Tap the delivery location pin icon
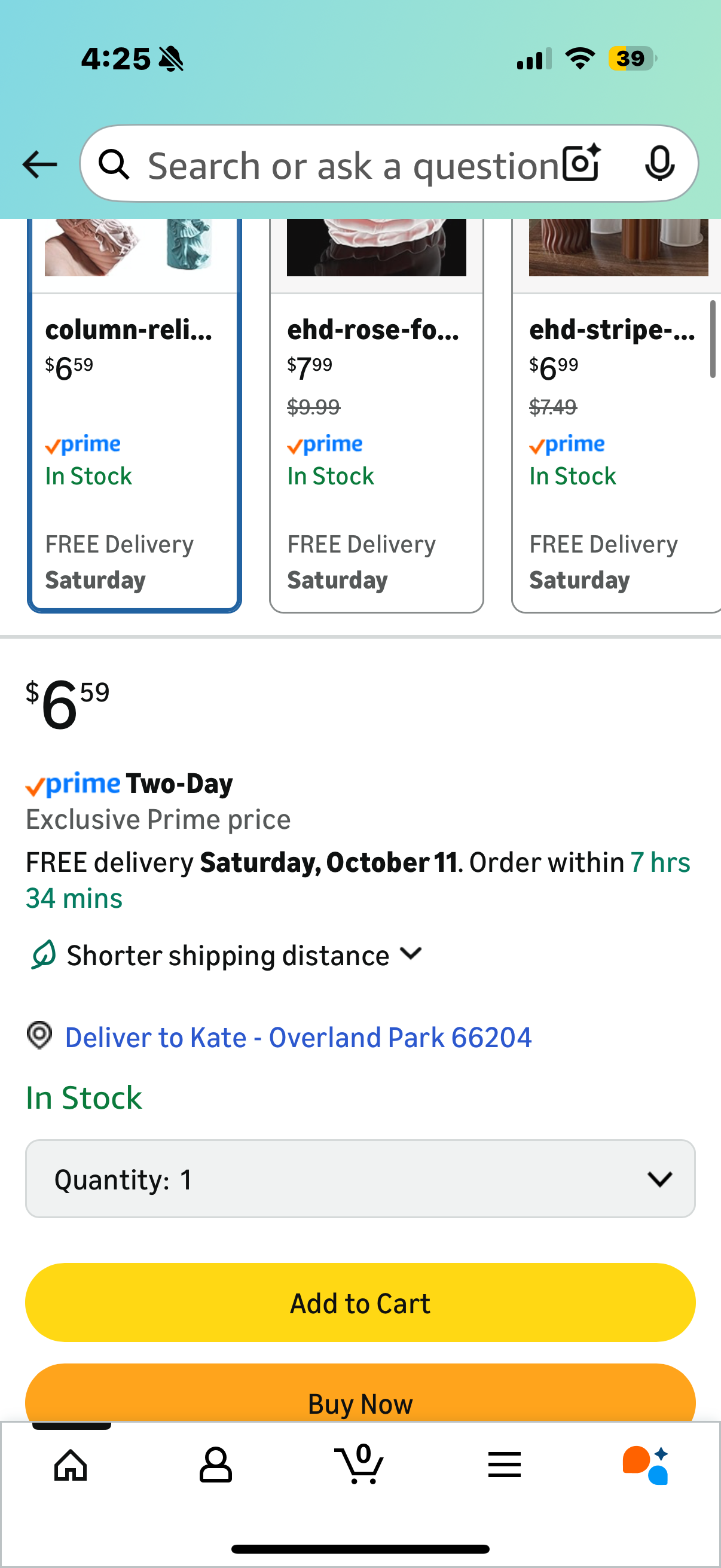The width and height of the screenshot is (721, 1568). pos(39,1035)
